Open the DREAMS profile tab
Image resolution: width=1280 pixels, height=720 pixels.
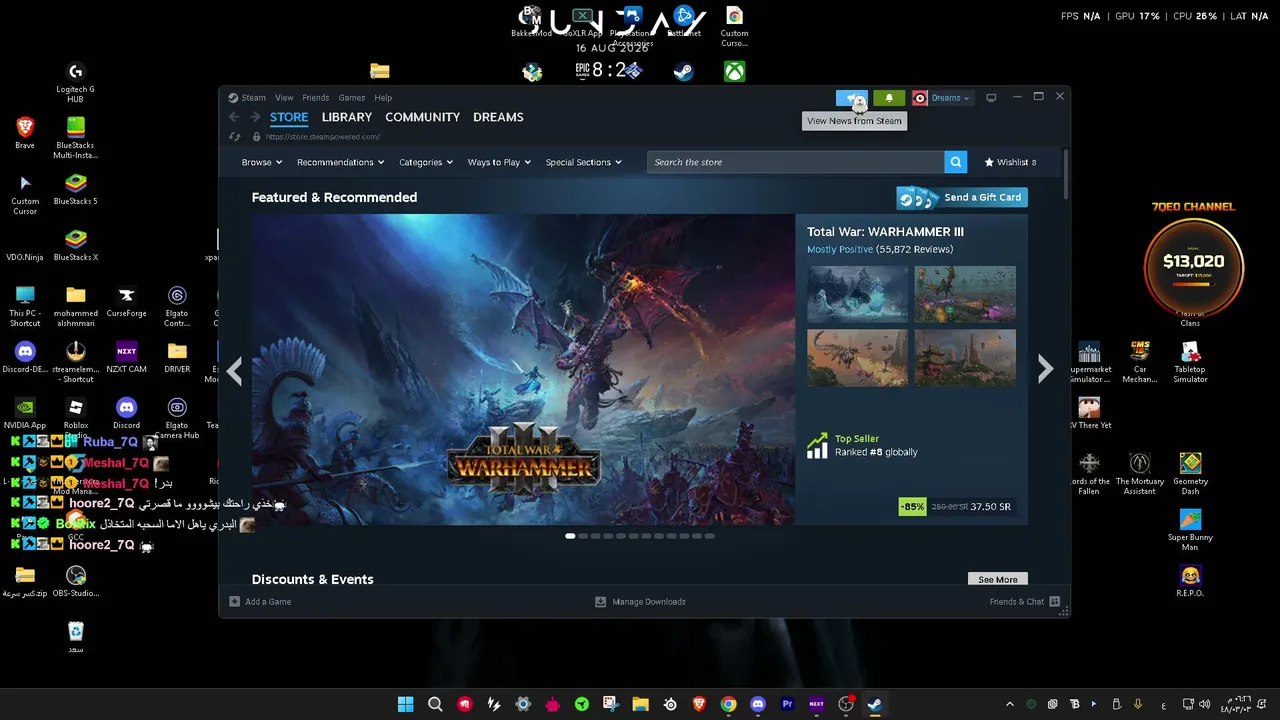point(498,117)
